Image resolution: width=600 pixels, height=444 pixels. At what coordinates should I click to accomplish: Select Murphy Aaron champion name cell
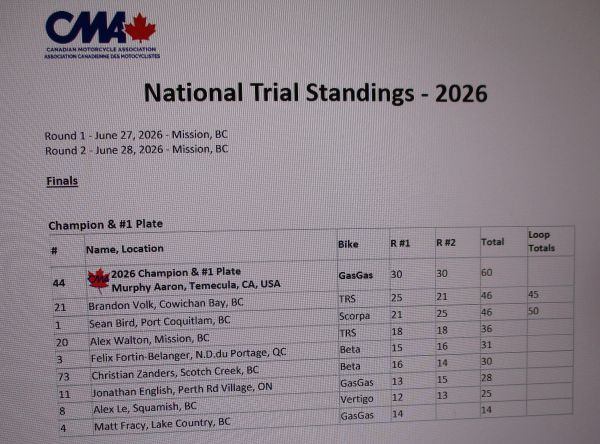click(x=196, y=286)
